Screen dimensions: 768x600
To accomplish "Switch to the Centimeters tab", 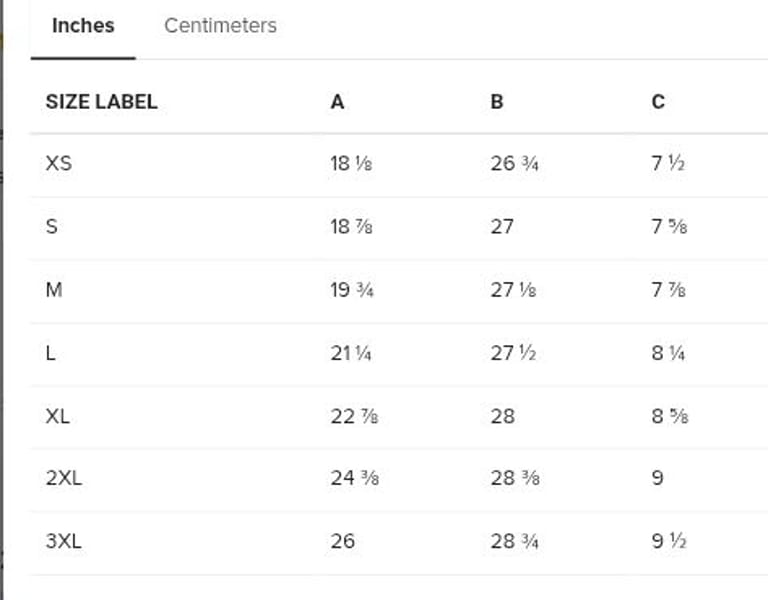I will pos(220,26).
